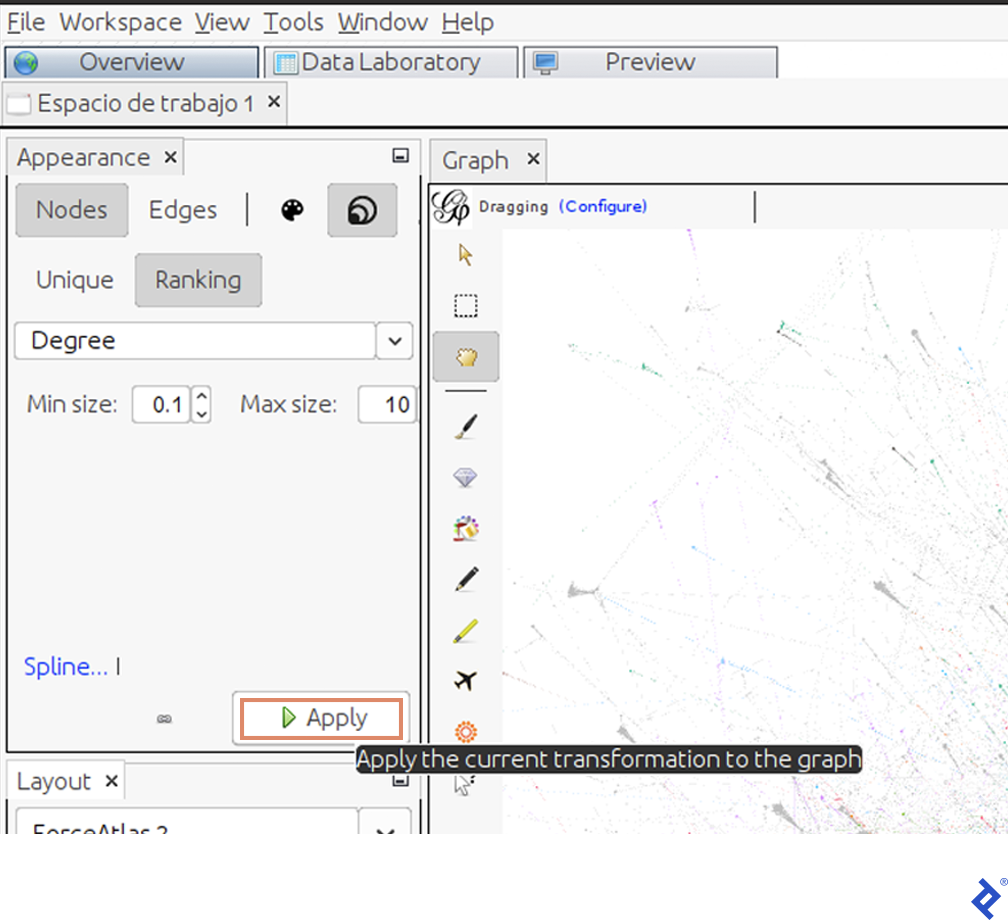Minimize the Appearance panel
The height and width of the screenshot is (920, 1008).
[400, 156]
